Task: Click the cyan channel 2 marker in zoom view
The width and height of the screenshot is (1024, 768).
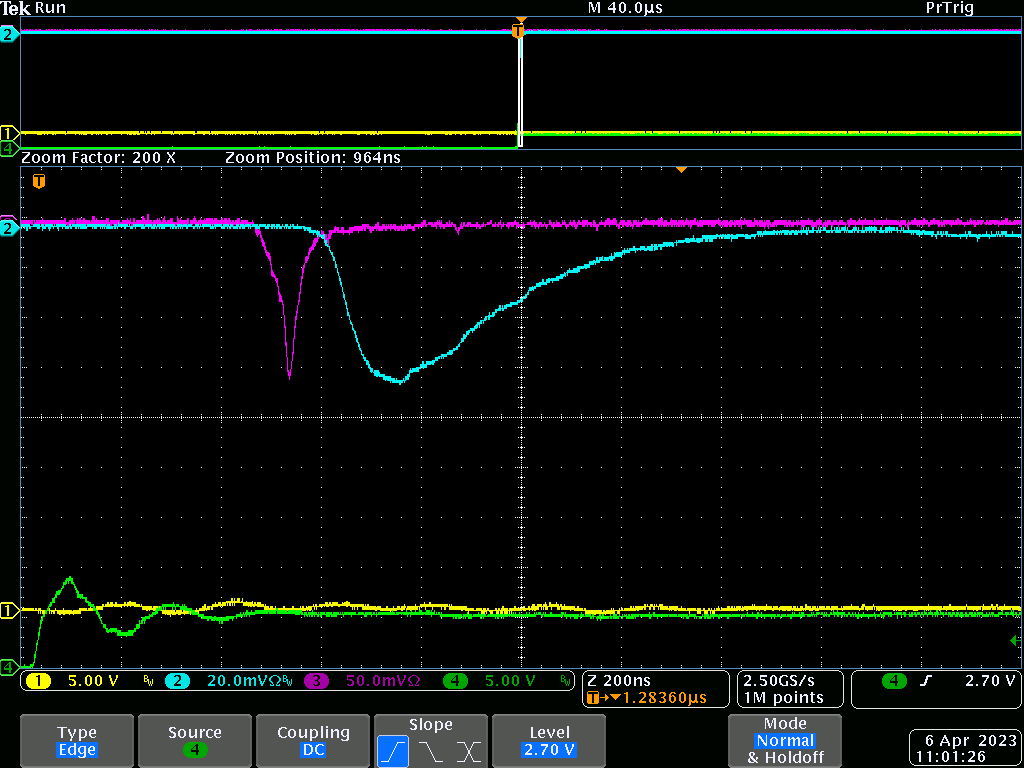Action: [x=9, y=228]
